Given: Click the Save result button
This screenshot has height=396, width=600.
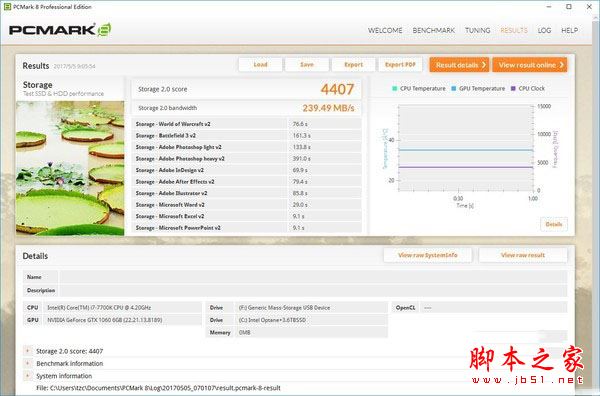Looking at the screenshot, I should click(x=307, y=65).
